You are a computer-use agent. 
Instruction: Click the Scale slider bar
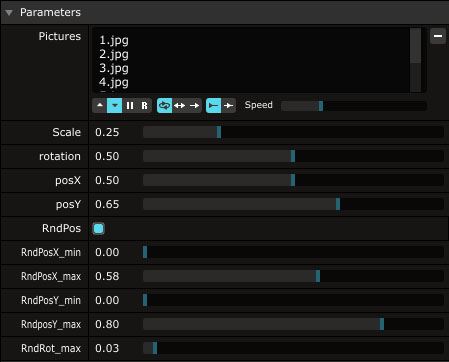293,132
